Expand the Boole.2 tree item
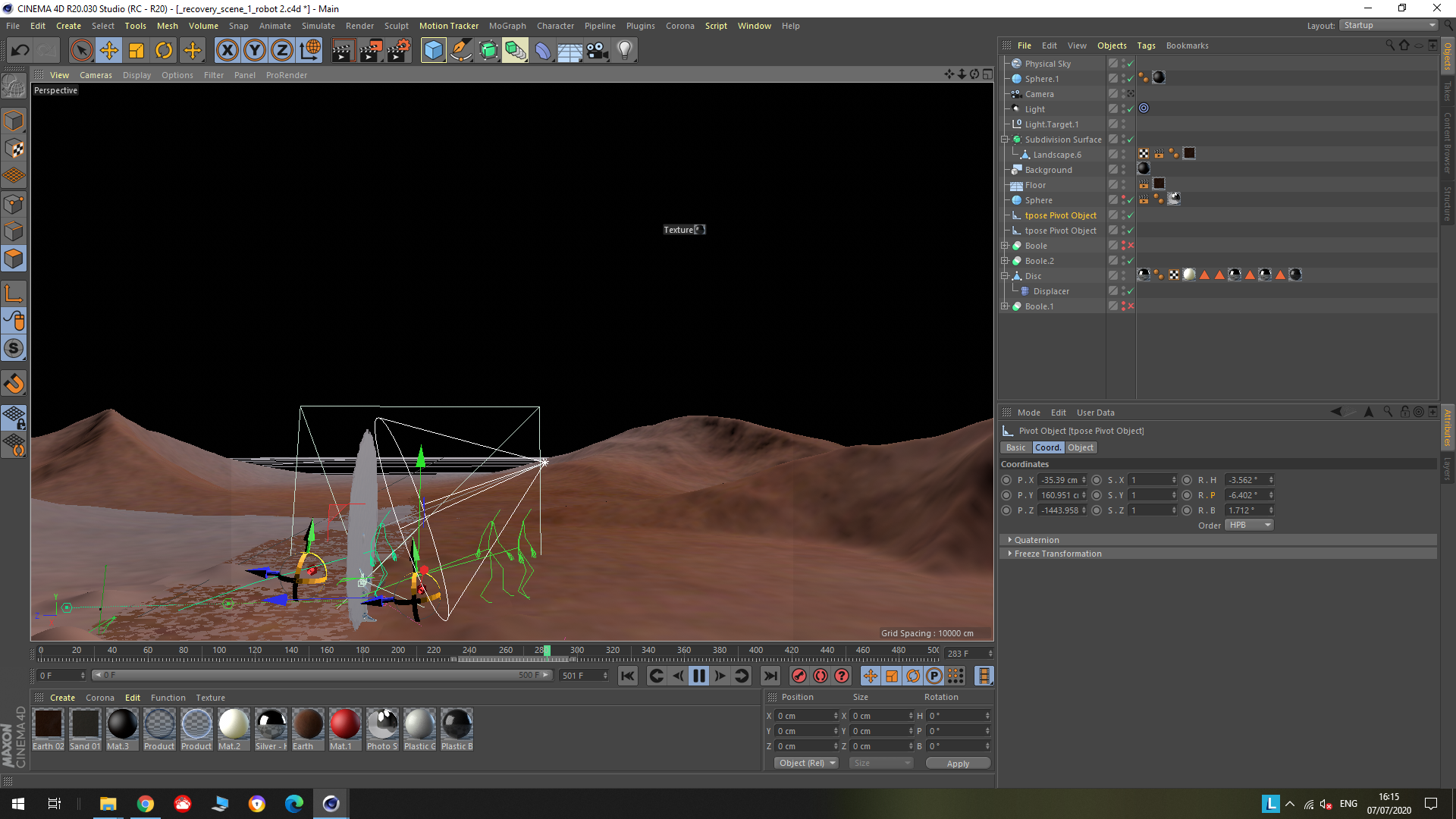 point(1005,261)
